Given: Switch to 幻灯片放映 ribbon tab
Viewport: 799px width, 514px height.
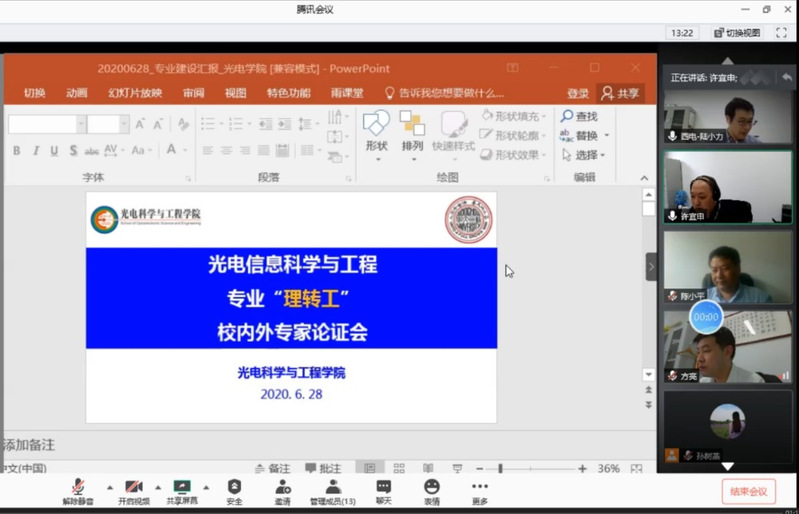Looking at the screenshot, I should click(135, 93).
